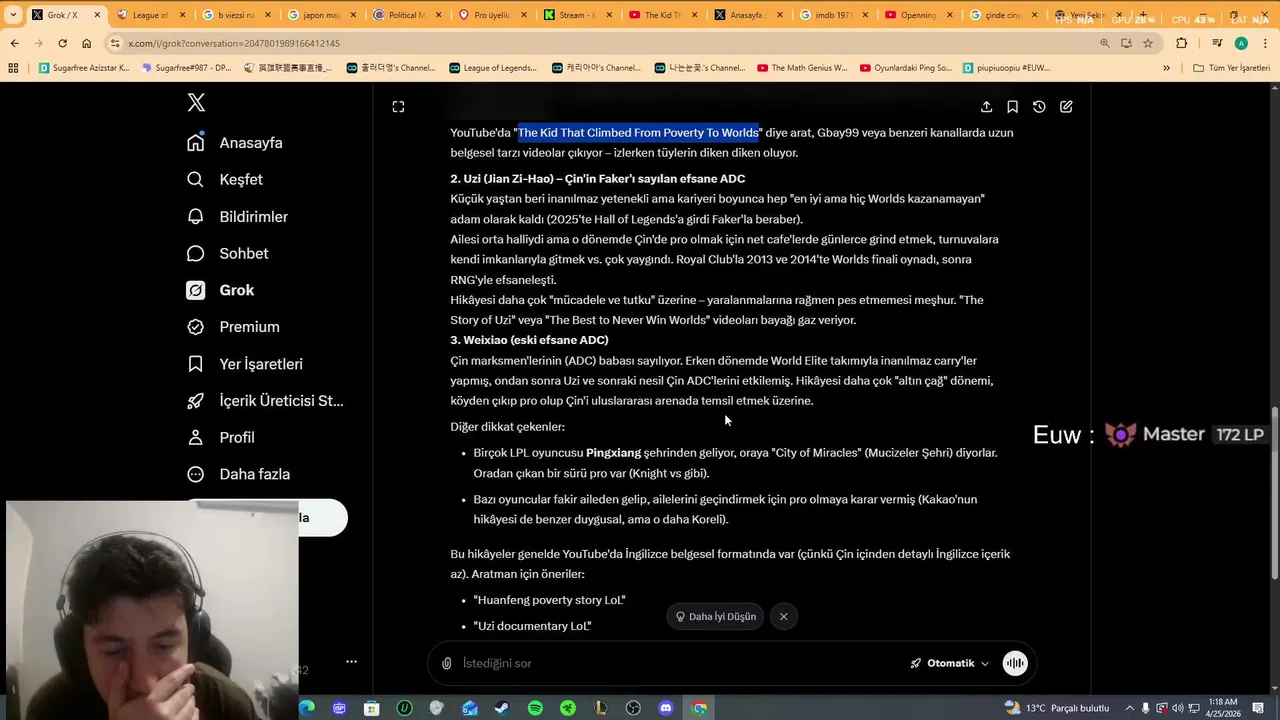Viewport: 1280px width, 720px height.
Task: Open Microsoft Edge from the taskbar
Action: click(307, 708)
